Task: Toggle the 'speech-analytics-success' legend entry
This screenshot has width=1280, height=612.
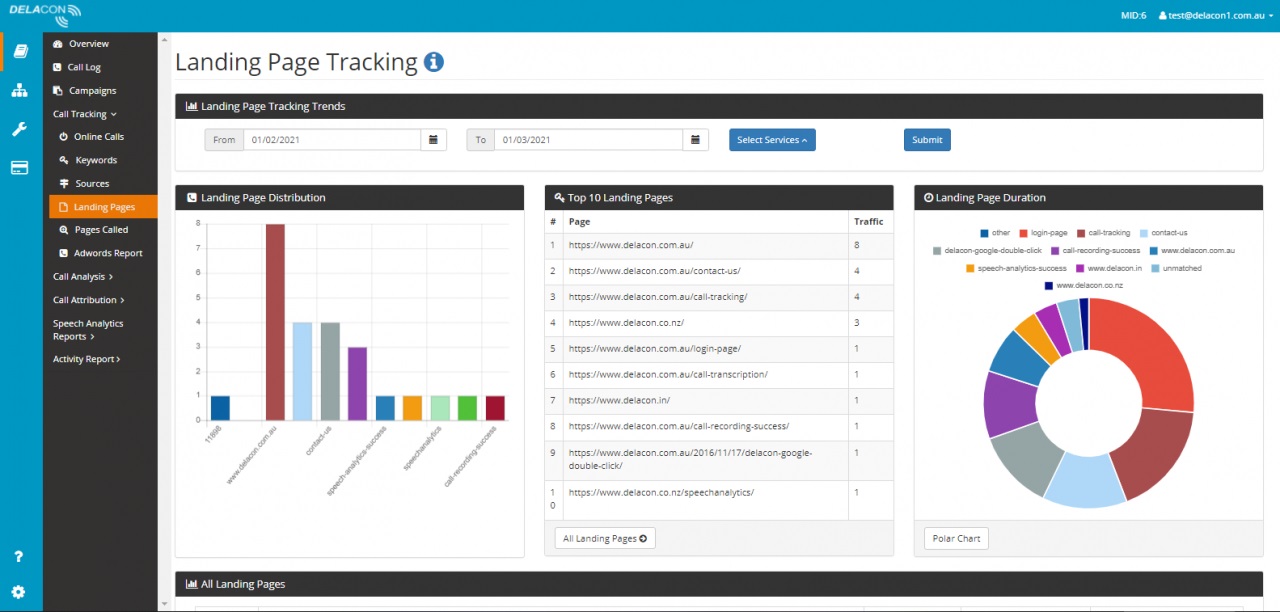Action: click(x=1016, y=269)
